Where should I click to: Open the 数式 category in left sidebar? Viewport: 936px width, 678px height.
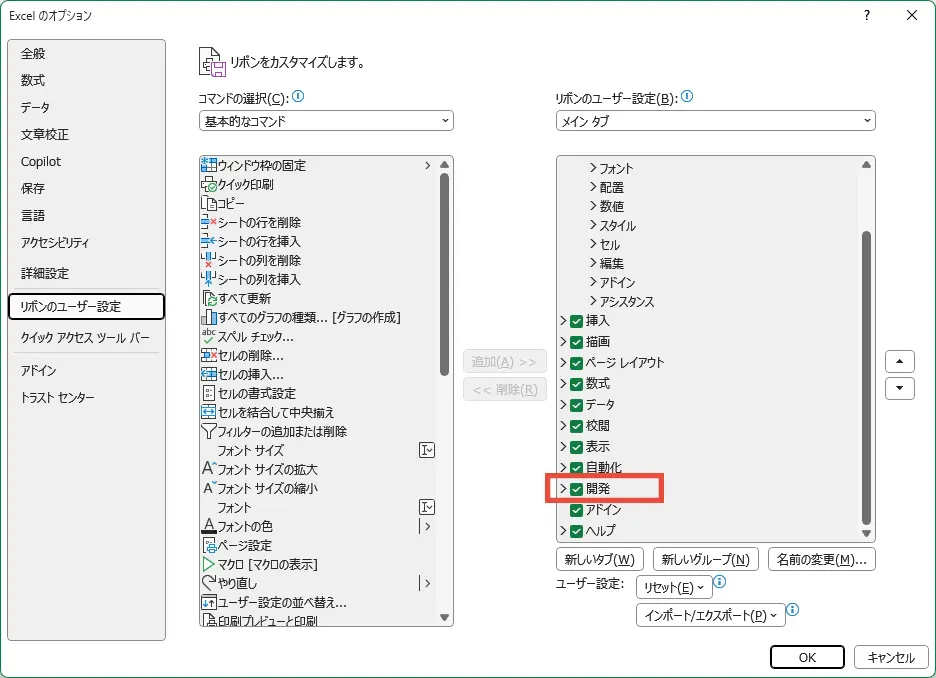pyautogui.click(x=33, y=81)
